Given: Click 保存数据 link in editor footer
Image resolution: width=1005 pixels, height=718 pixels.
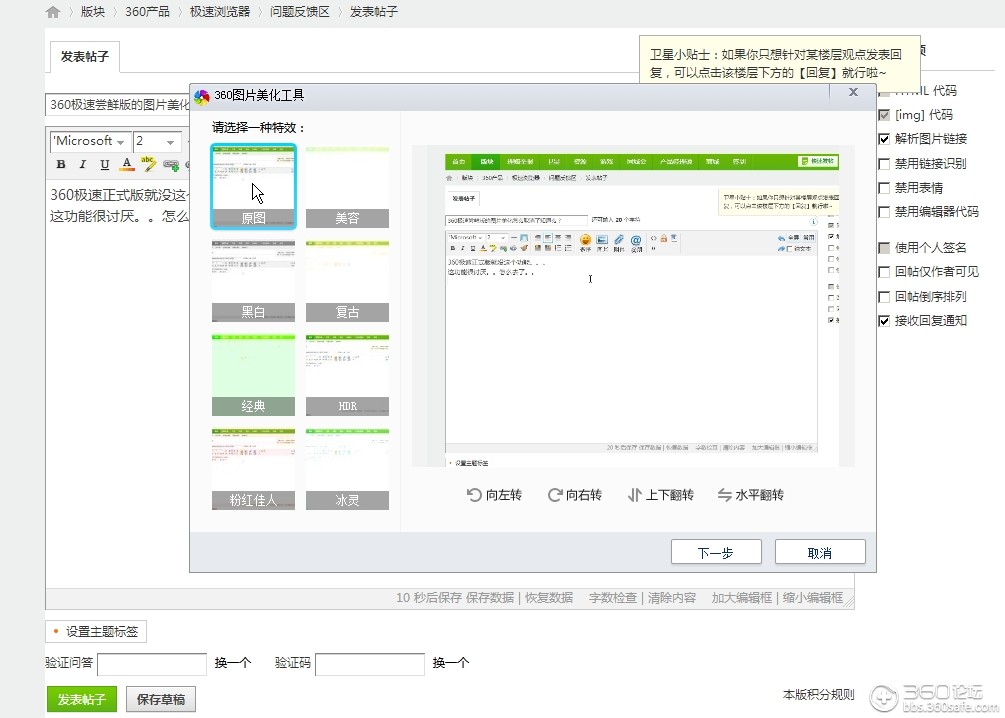Looking at the screenshot, I should tap(490, 597).
